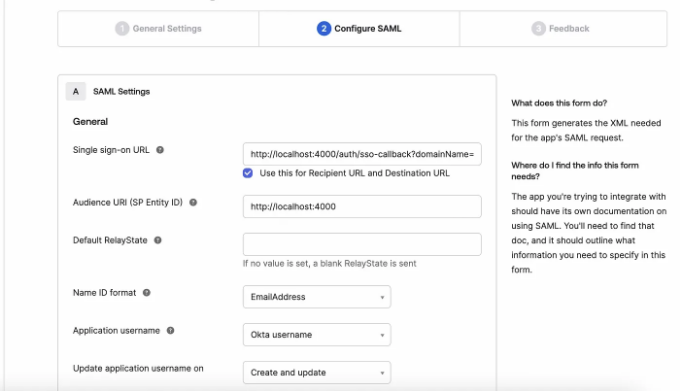Image resolution: width=680 pixels, height=391 pixels.
Task: Click the 'A' section badge
Action: [76, 91]
